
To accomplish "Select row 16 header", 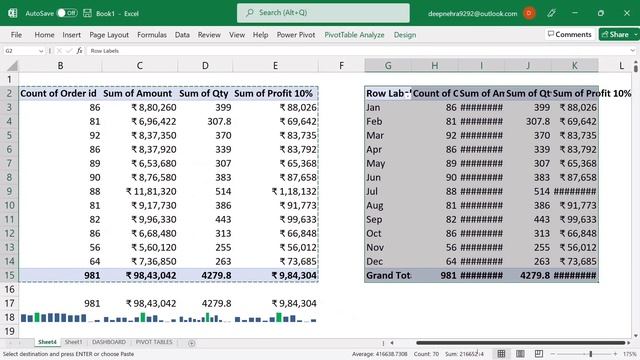I will click(x=9, y=289).
